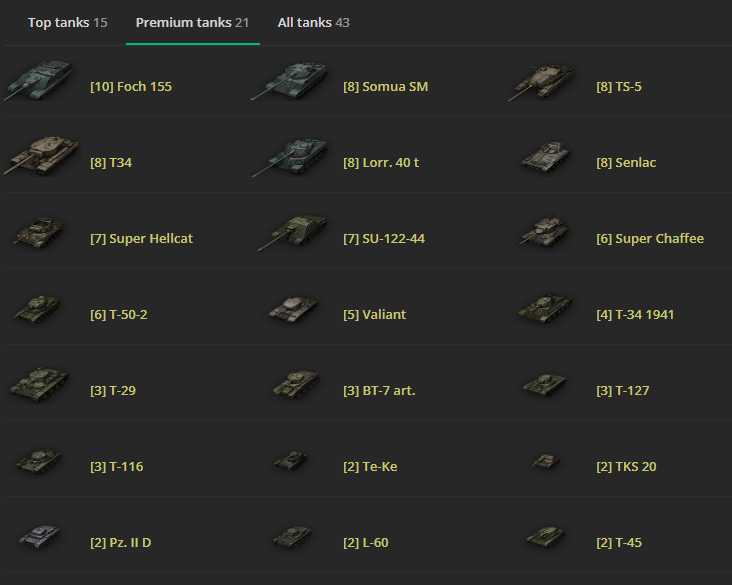
Task: Open the All tanks tab
Action: click(314, 22)
